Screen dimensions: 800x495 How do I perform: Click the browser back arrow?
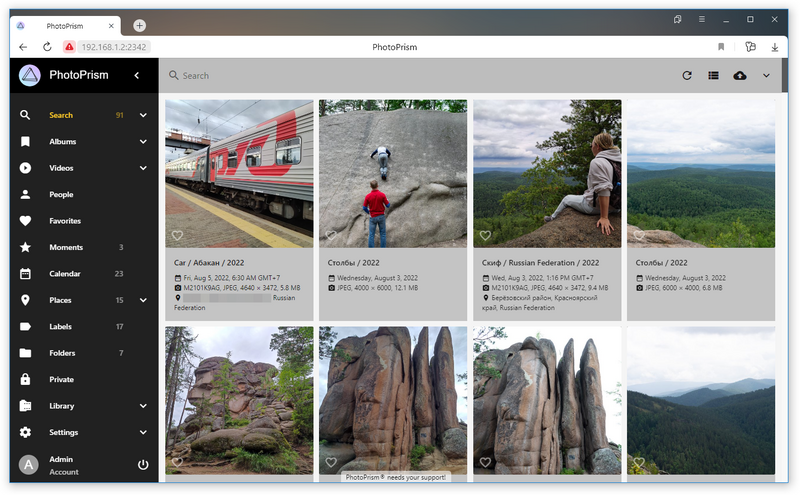23,47
